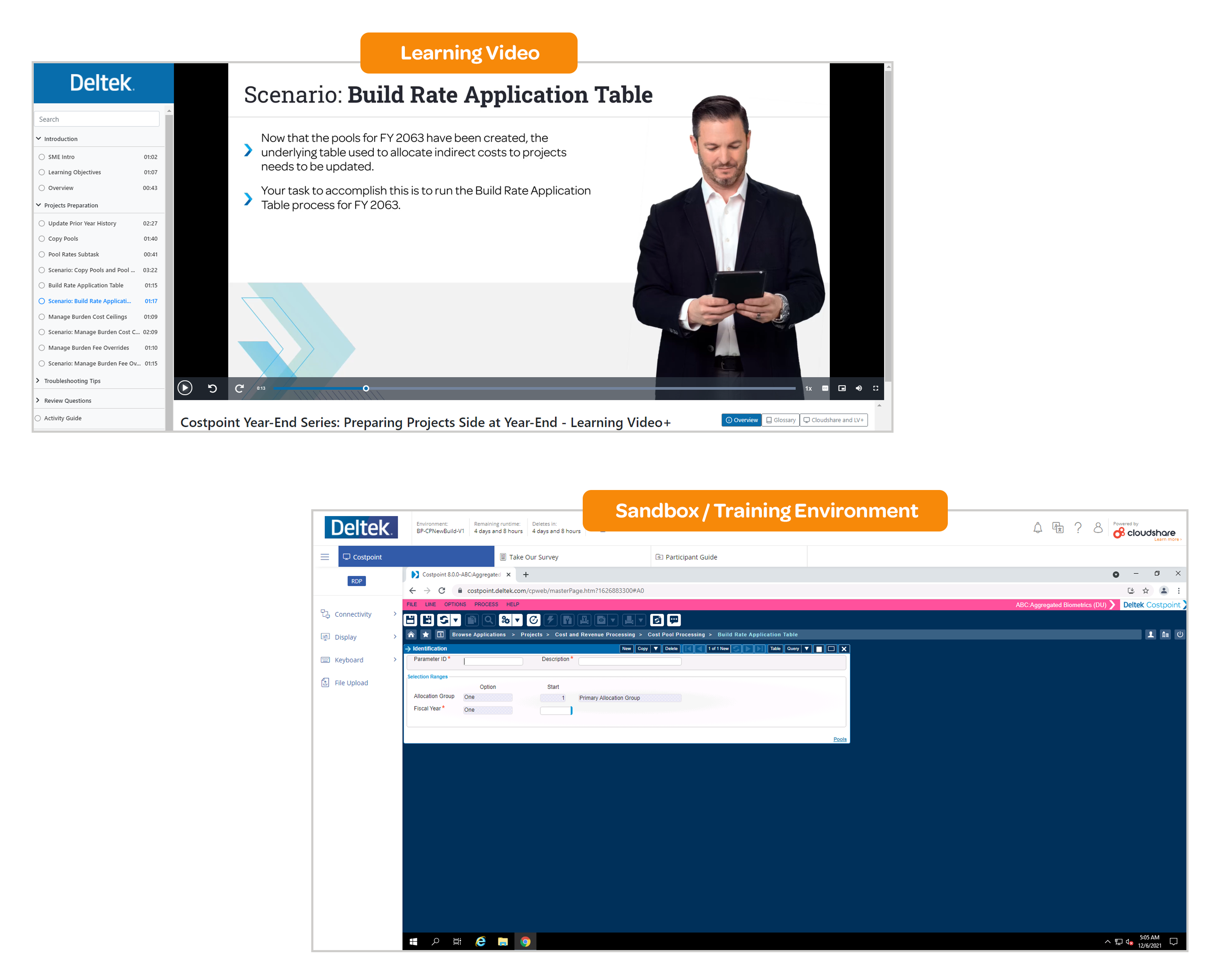Open the Query dropdown arrow

pyautogui.click(x=806, y=649)
